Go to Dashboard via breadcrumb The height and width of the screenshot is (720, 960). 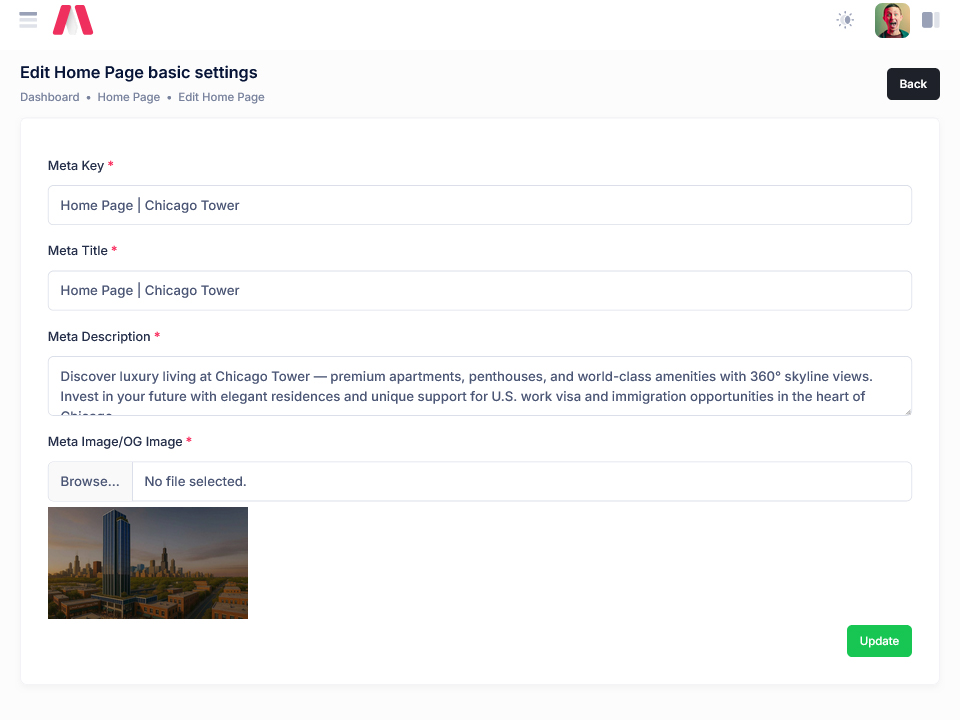pos(49,97)
